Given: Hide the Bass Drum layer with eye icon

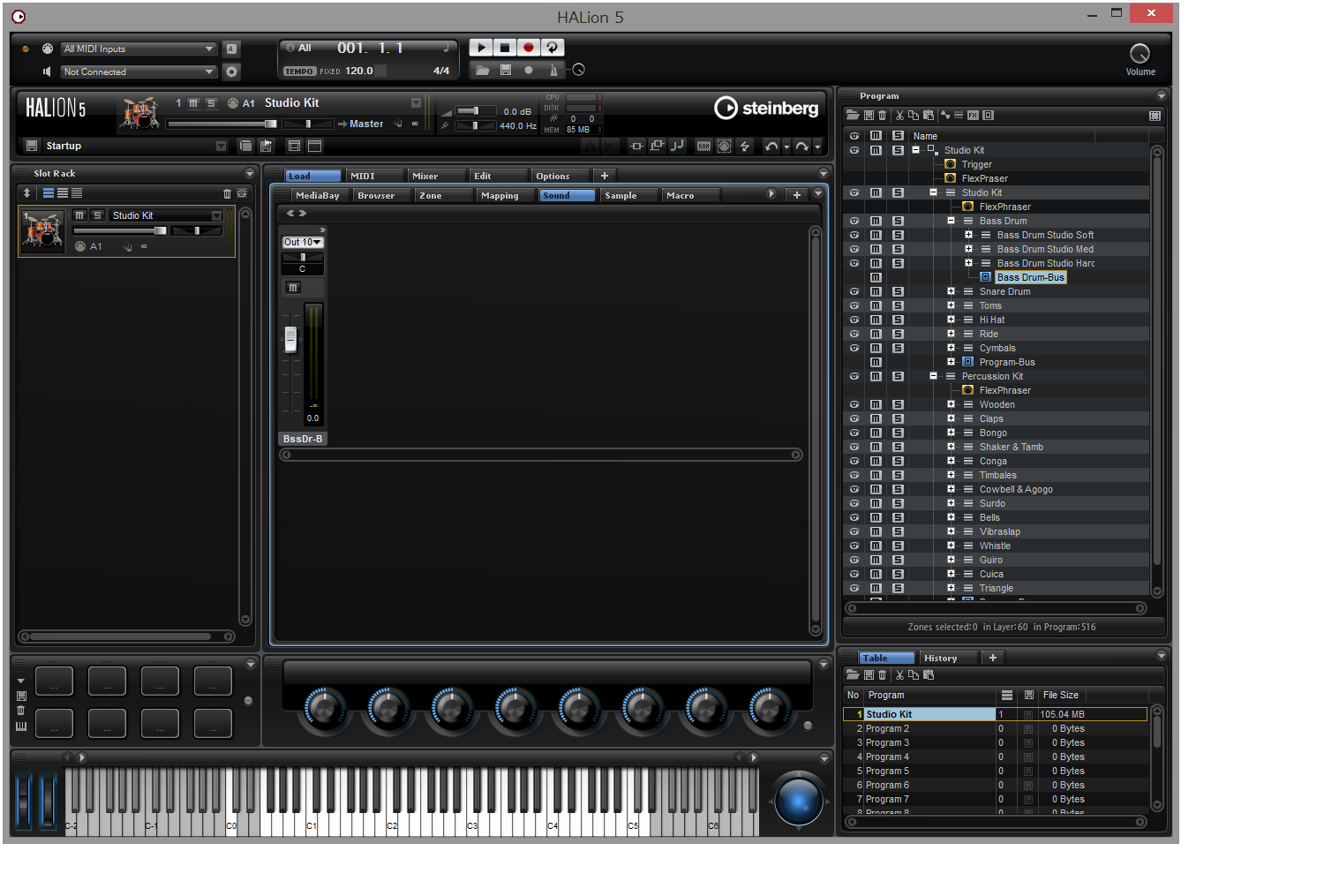Looking at the screenshot, I should pyautogui.click(x=854, y=221).
